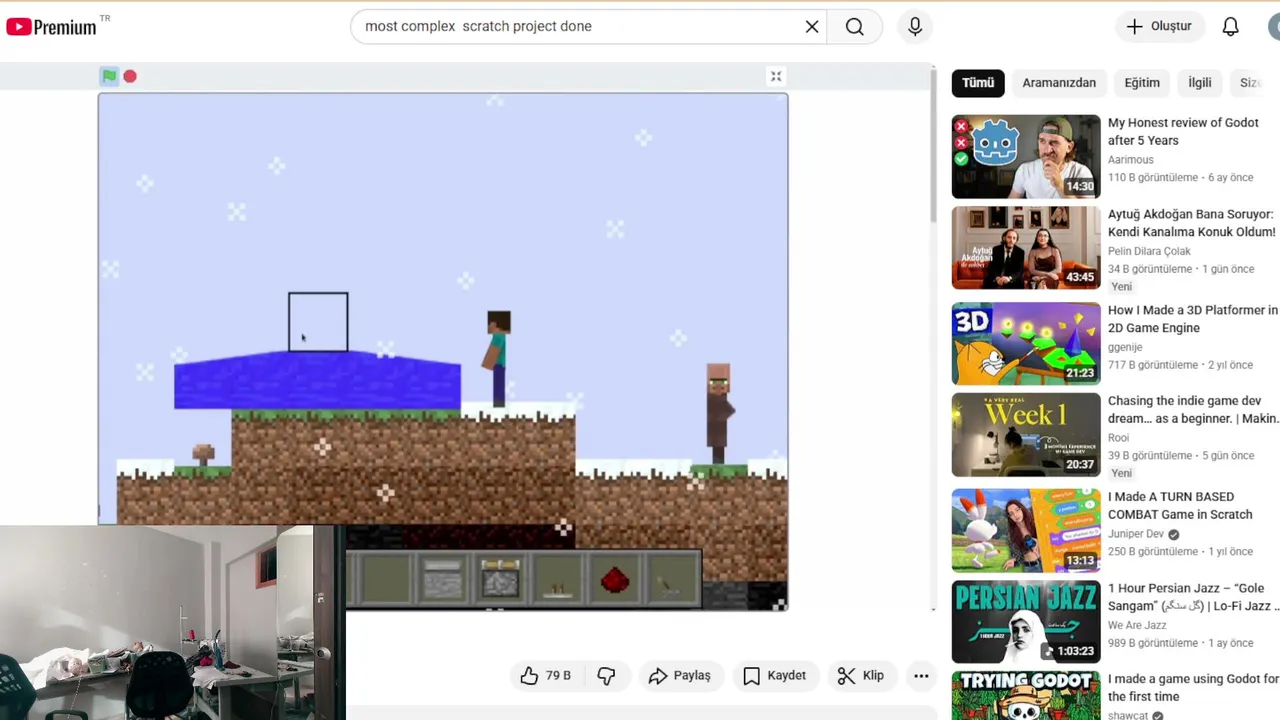The height and width of the screenshot is (720, 1280).
Task: Open the Rooi channel name
Action: tap(1118, 437)
